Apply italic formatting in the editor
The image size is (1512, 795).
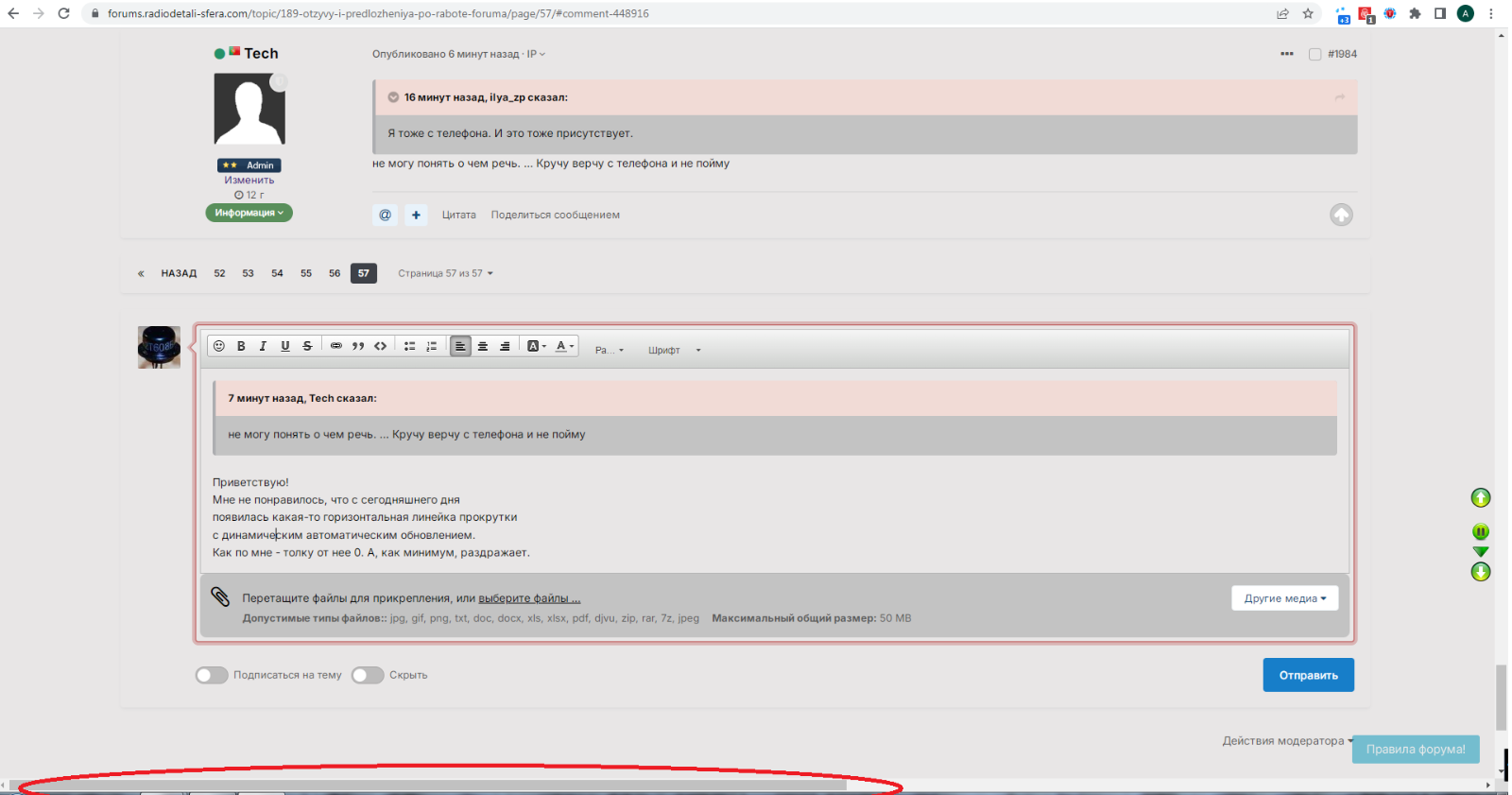click(x=263, y=346)
